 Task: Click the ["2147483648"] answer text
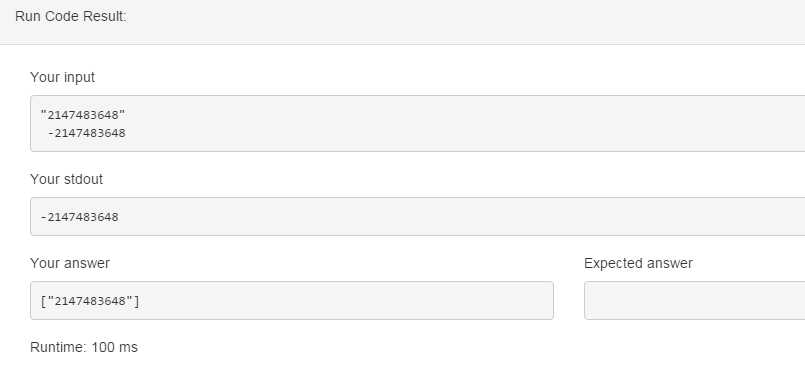coord(90,301)
